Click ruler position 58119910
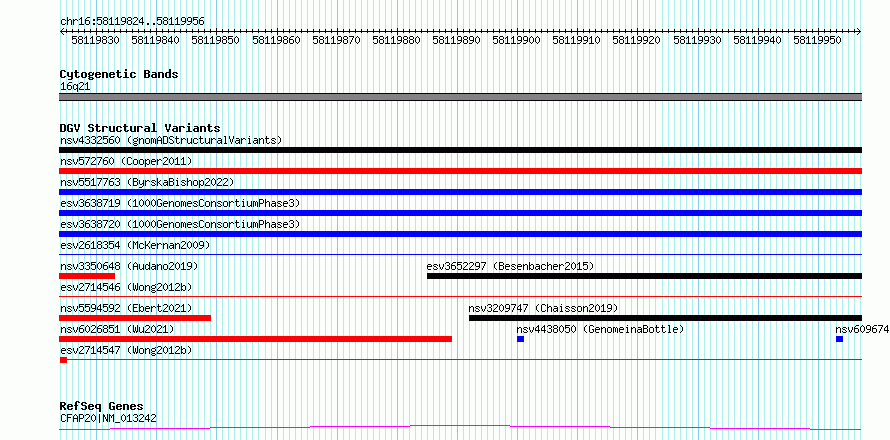 click(577, 40)
